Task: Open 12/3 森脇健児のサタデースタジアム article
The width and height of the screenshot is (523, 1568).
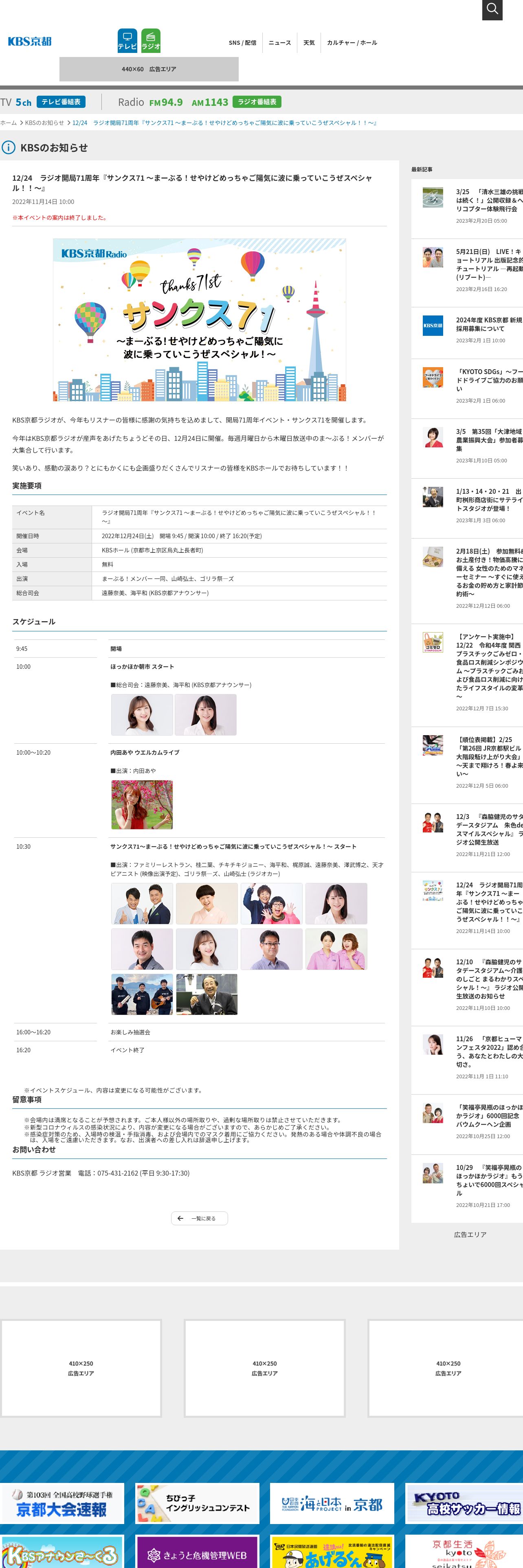Action: tap(490, 829)
